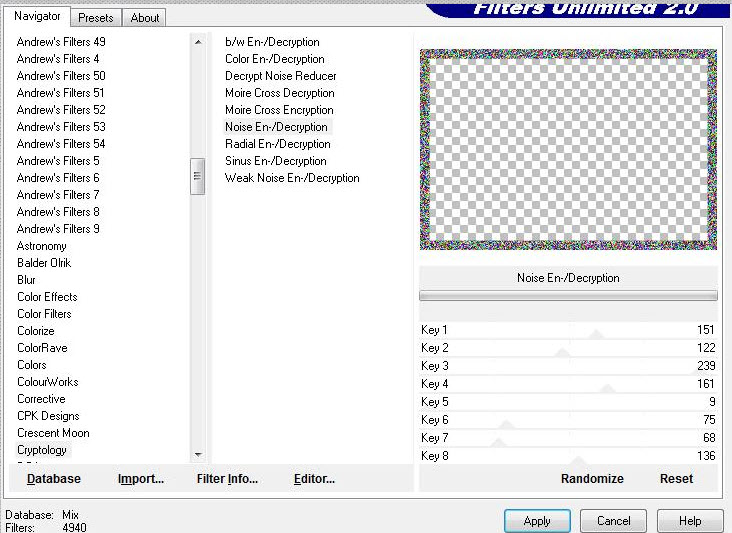Adjust the Key 5 slider
The width and height of the screenshot is (732, 533).
(x=568, y=402)
